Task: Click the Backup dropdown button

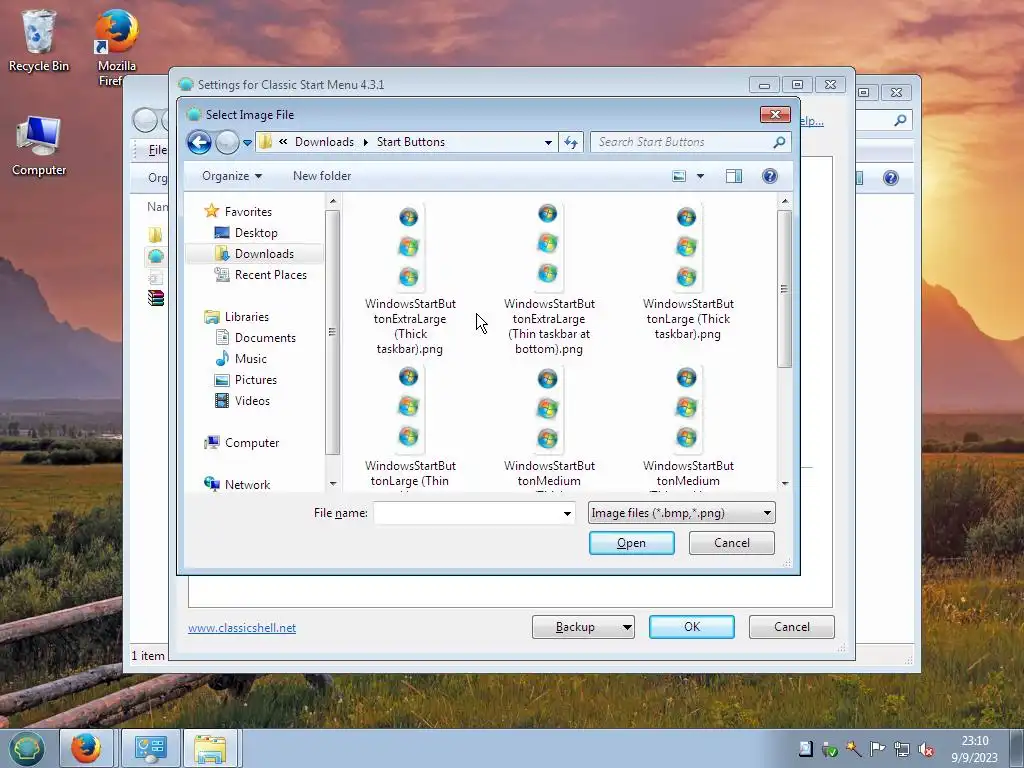Action: [x=583, y=627]
